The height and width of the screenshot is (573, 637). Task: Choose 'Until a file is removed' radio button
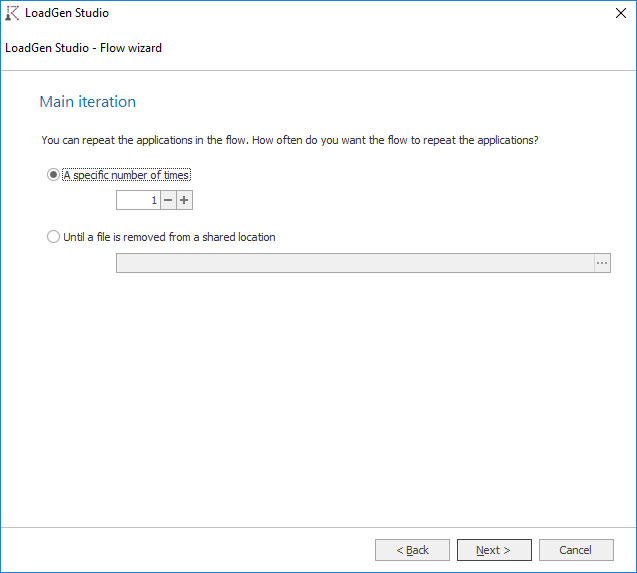(x=54, y=237)
